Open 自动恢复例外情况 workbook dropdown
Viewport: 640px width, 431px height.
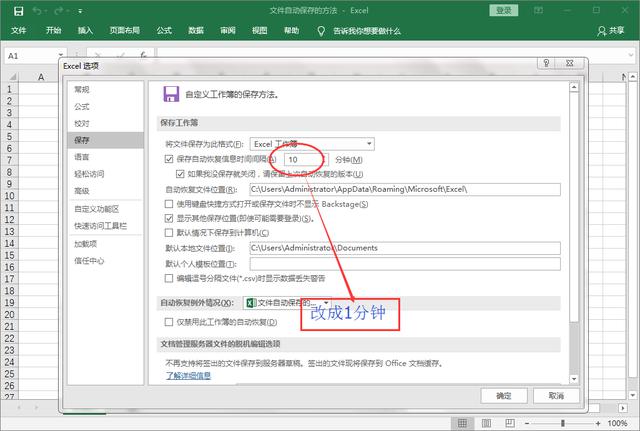pyautogui.click(x=287, y=303)
